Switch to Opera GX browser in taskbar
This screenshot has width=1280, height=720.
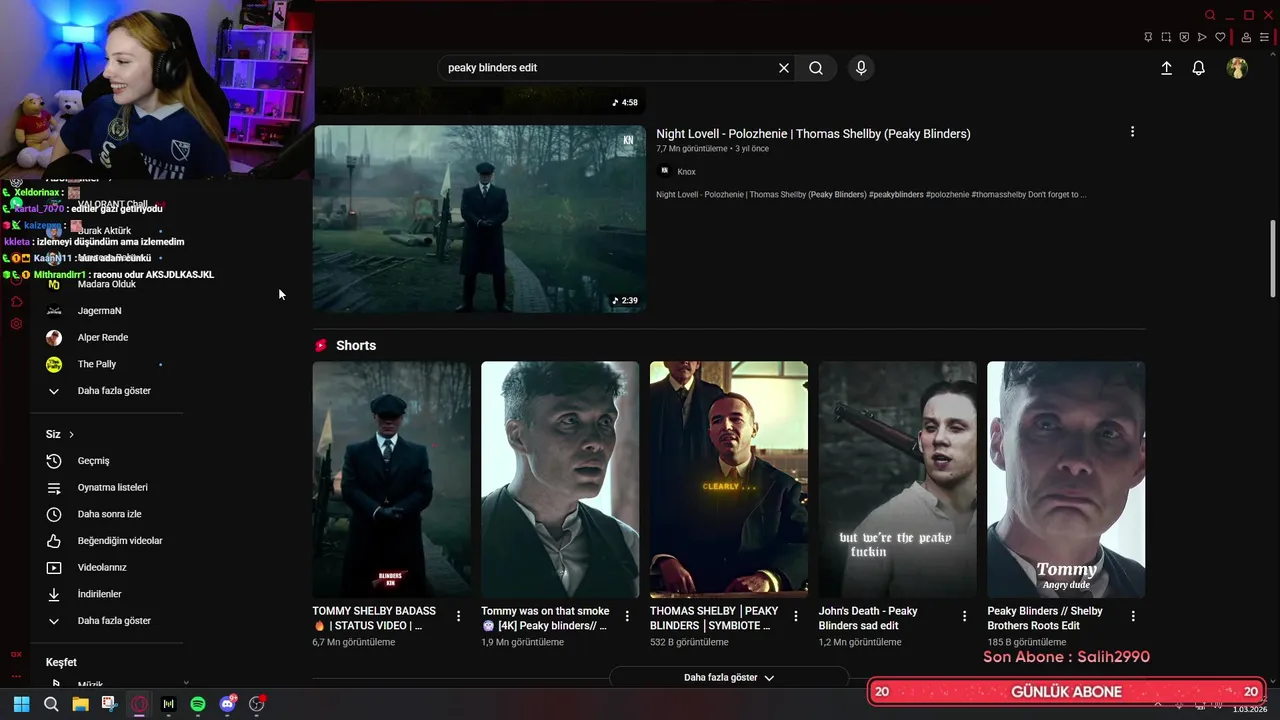coord(139,704)
